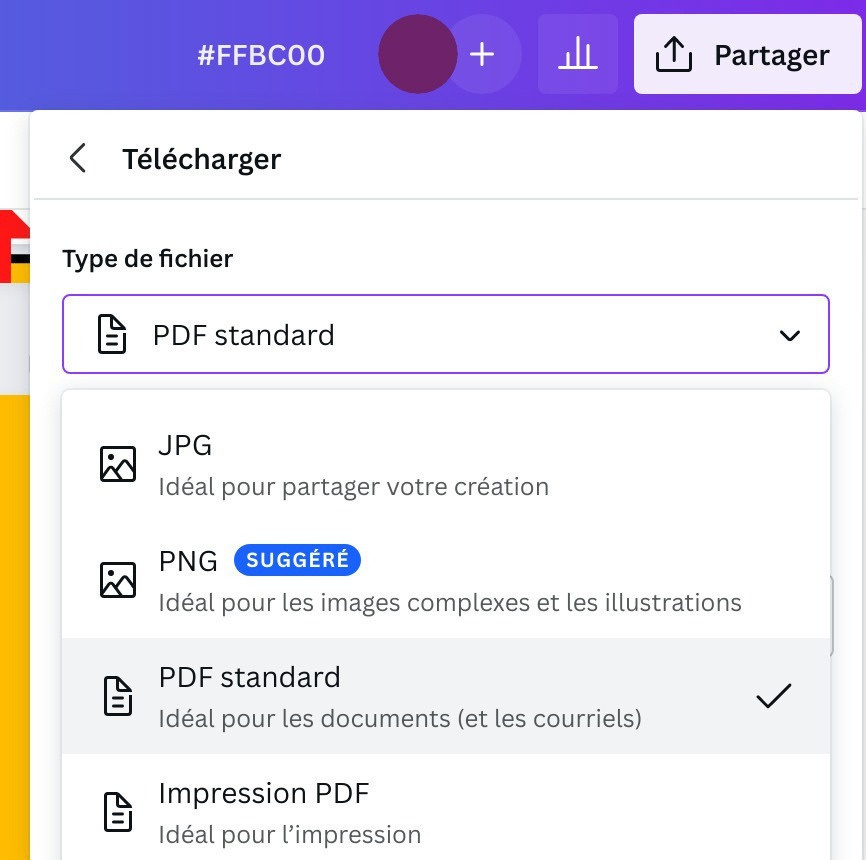Image resolution: width=866 pixels, height=860 pixels.
Task: Click the #FFBC00 design title
Action: [x=261, y=55]
